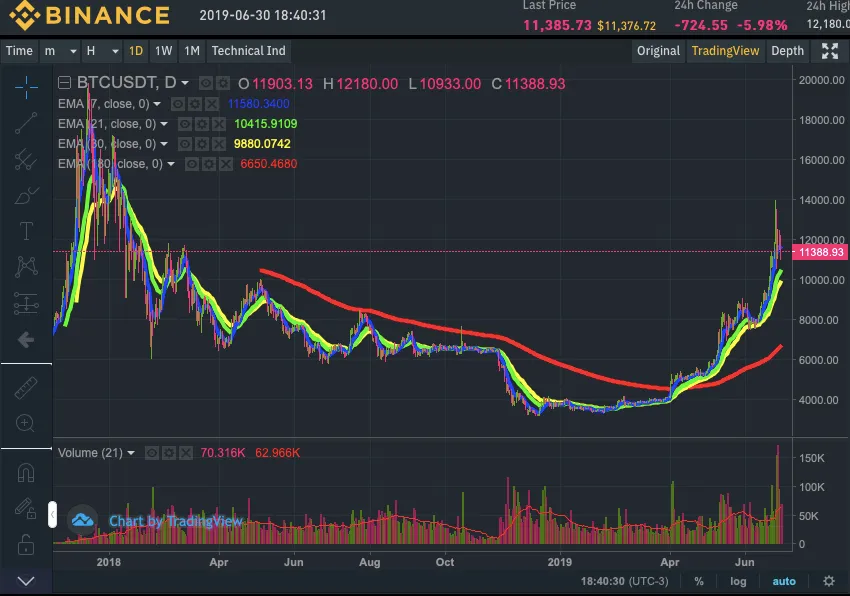
Task: Open settings for EMA 180 indicator
Action: (209, 164)
